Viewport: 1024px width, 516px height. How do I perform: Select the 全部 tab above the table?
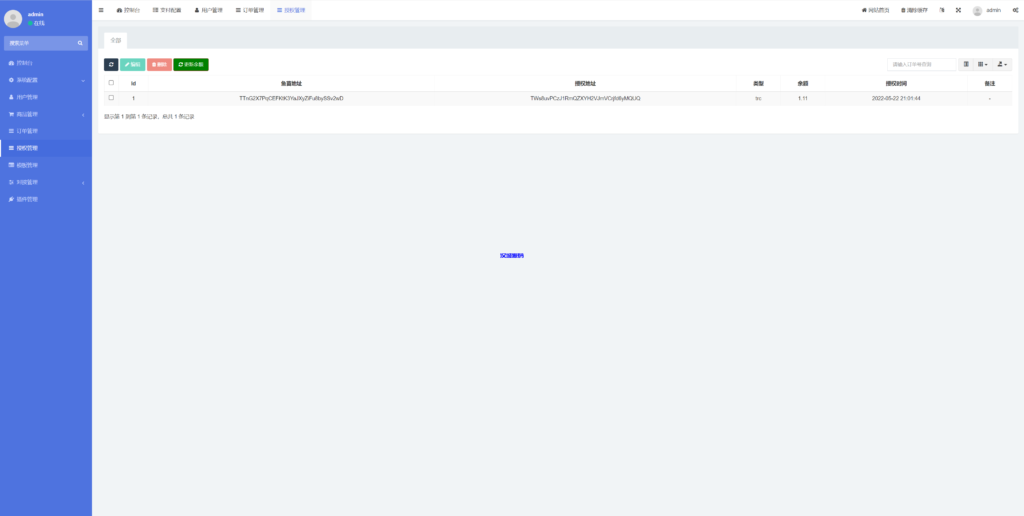(116, 41)
